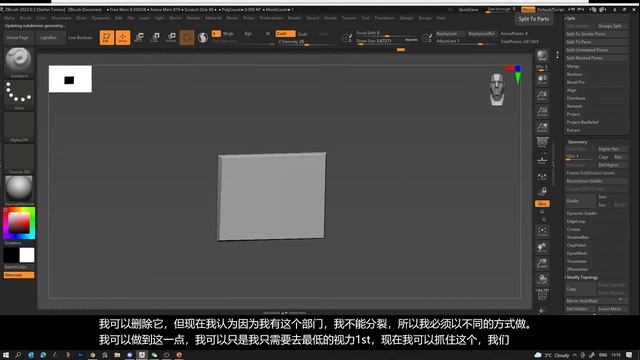Open the Material menu
Viewport: 640px width, 360px height.
tap(213, 18)
